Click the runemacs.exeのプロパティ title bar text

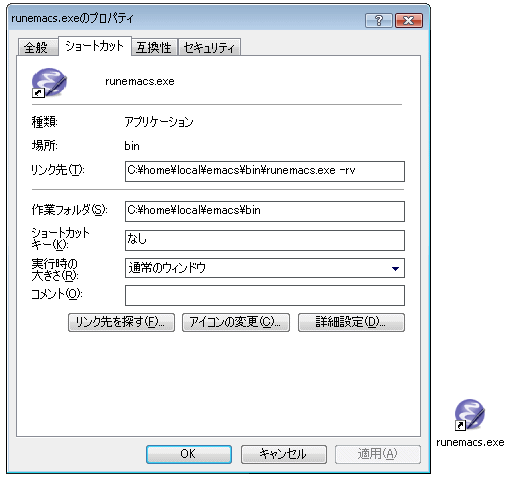72,18
